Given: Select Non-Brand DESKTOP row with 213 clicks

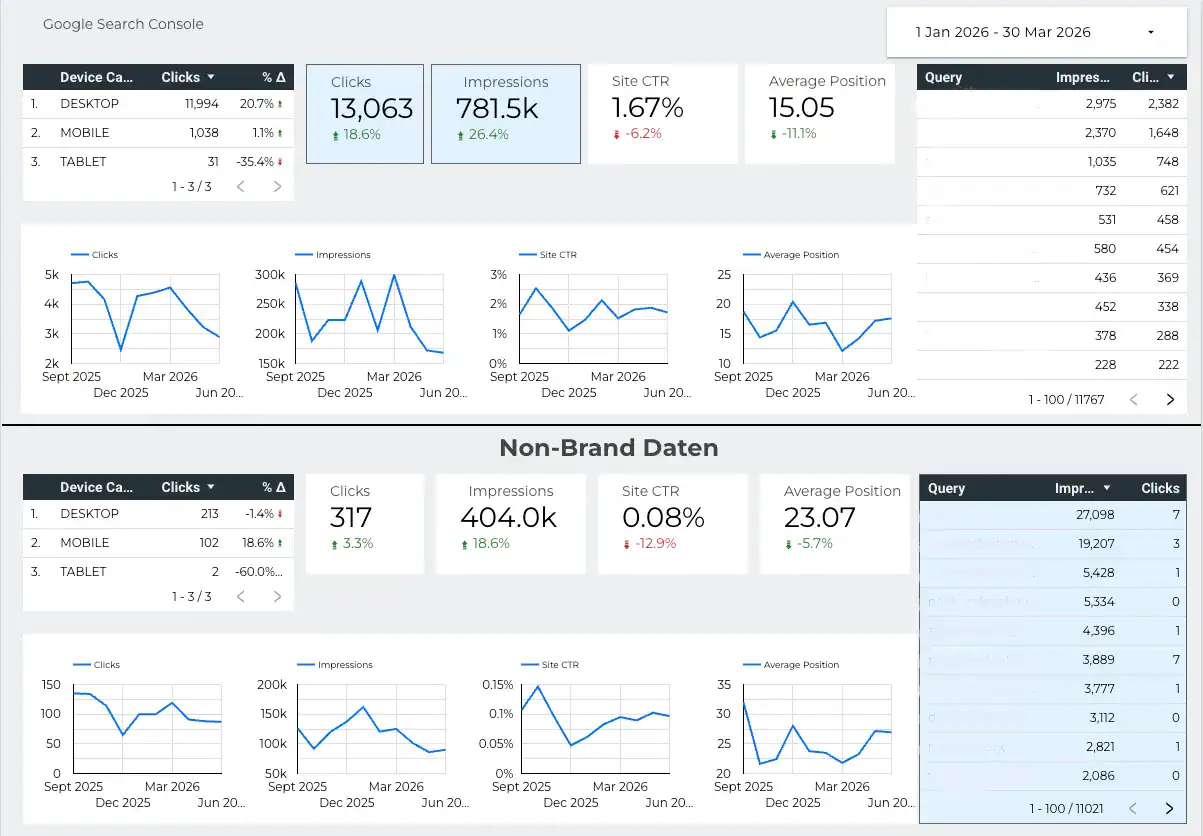Looking at the screenshot, I should (158, 514).
